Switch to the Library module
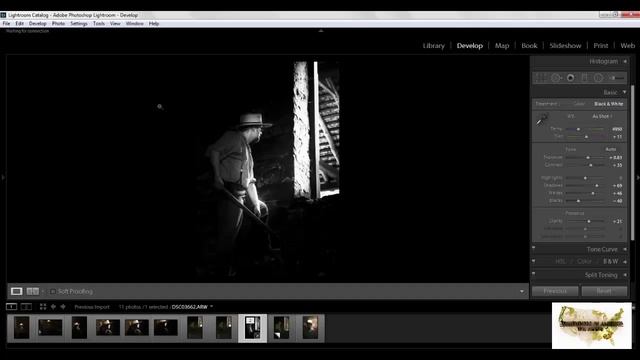Viewport: 640px width, 360px height. pos(433,46)
